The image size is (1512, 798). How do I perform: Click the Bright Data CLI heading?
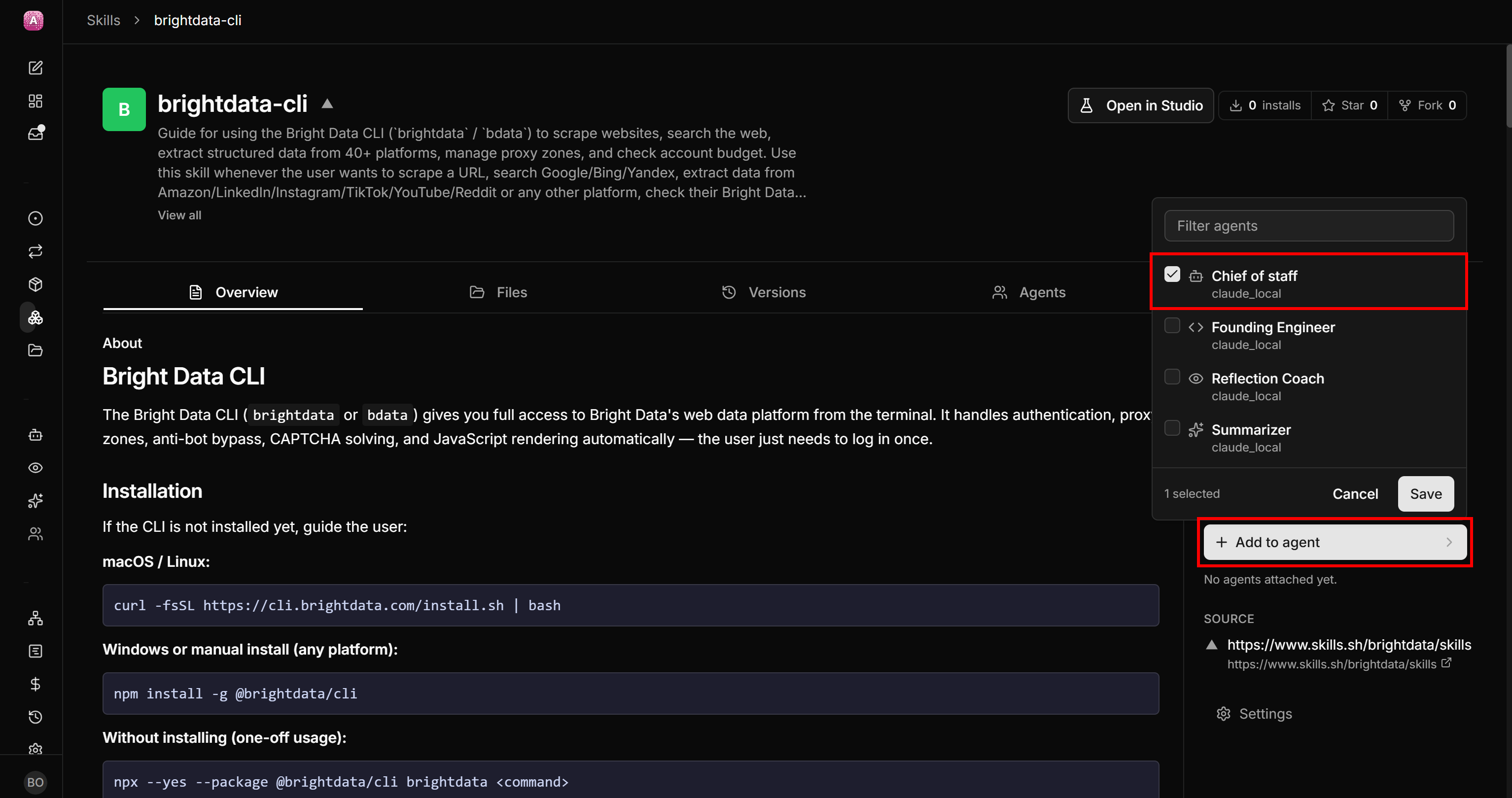184,376
